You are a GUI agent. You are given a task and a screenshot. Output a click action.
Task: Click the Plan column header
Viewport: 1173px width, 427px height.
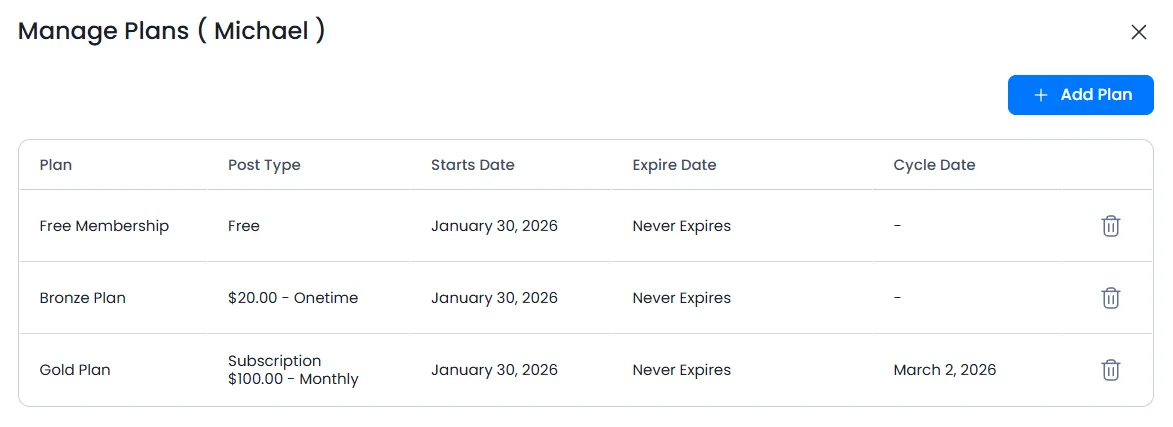pos(56,165)
